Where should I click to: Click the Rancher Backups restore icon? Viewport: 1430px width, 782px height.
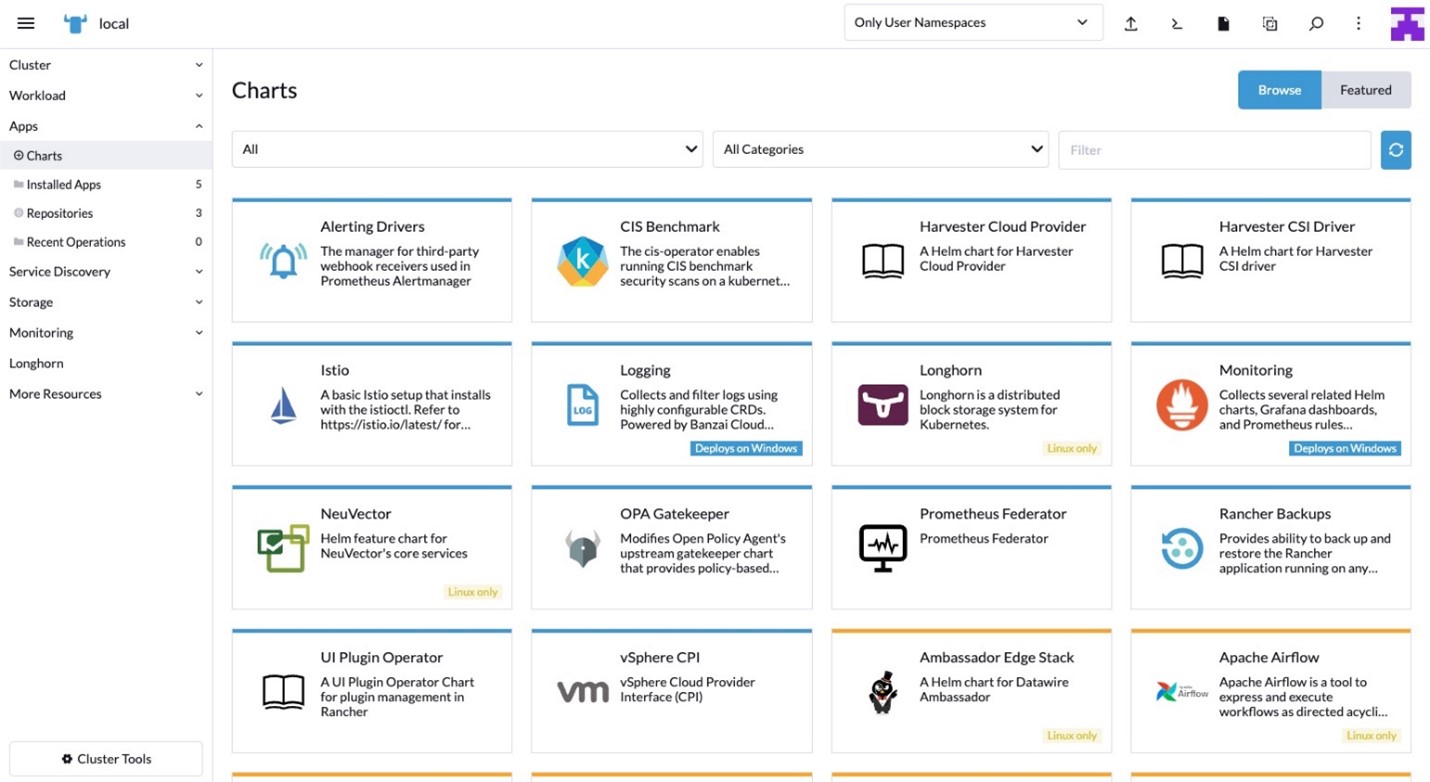click(x=1182, y=548)
